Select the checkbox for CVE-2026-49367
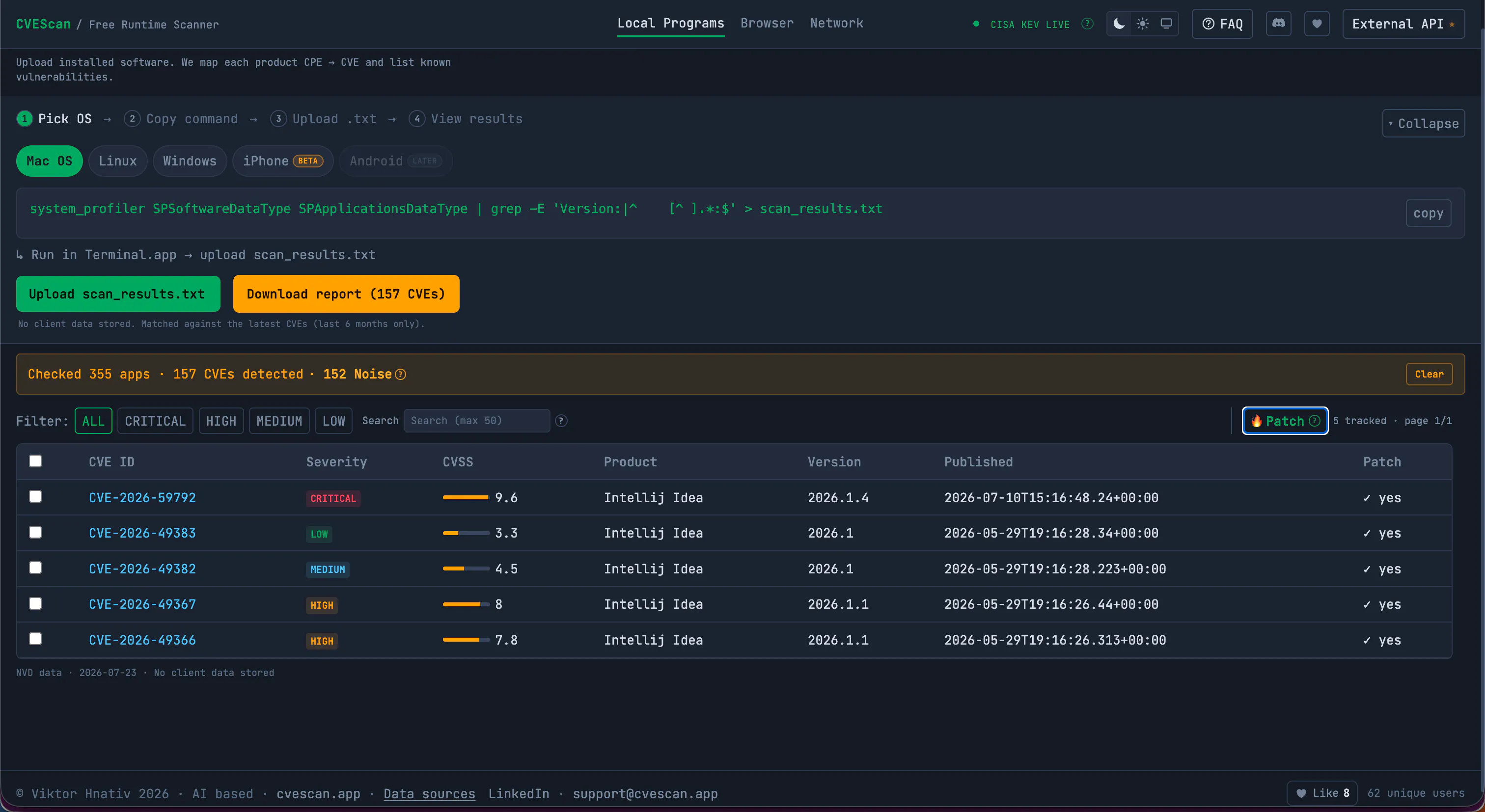 (x=35, y=603)
